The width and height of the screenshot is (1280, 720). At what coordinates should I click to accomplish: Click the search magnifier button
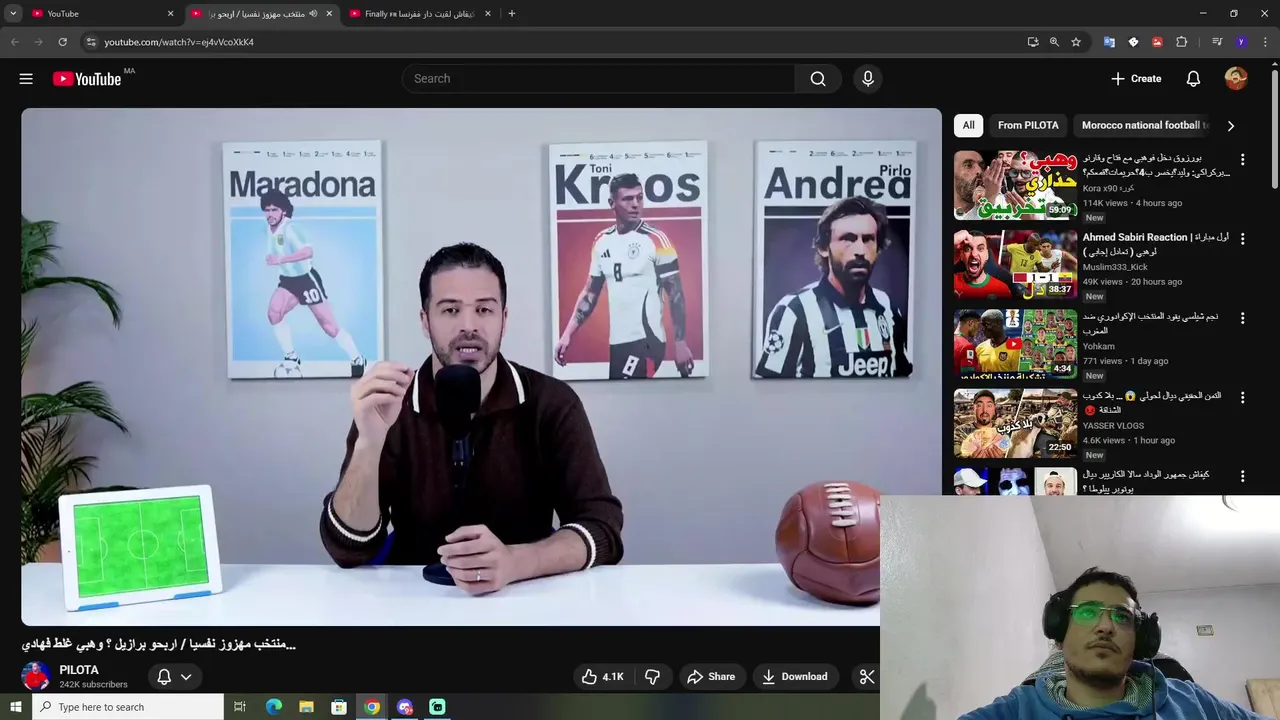pos(818,79)
